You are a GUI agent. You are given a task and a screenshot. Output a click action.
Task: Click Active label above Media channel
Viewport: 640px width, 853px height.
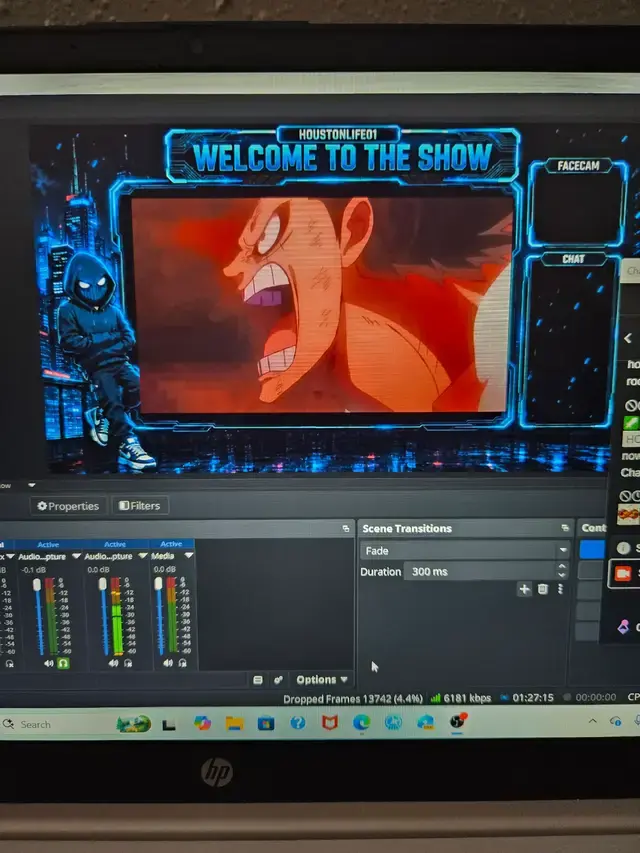[171, 543]
